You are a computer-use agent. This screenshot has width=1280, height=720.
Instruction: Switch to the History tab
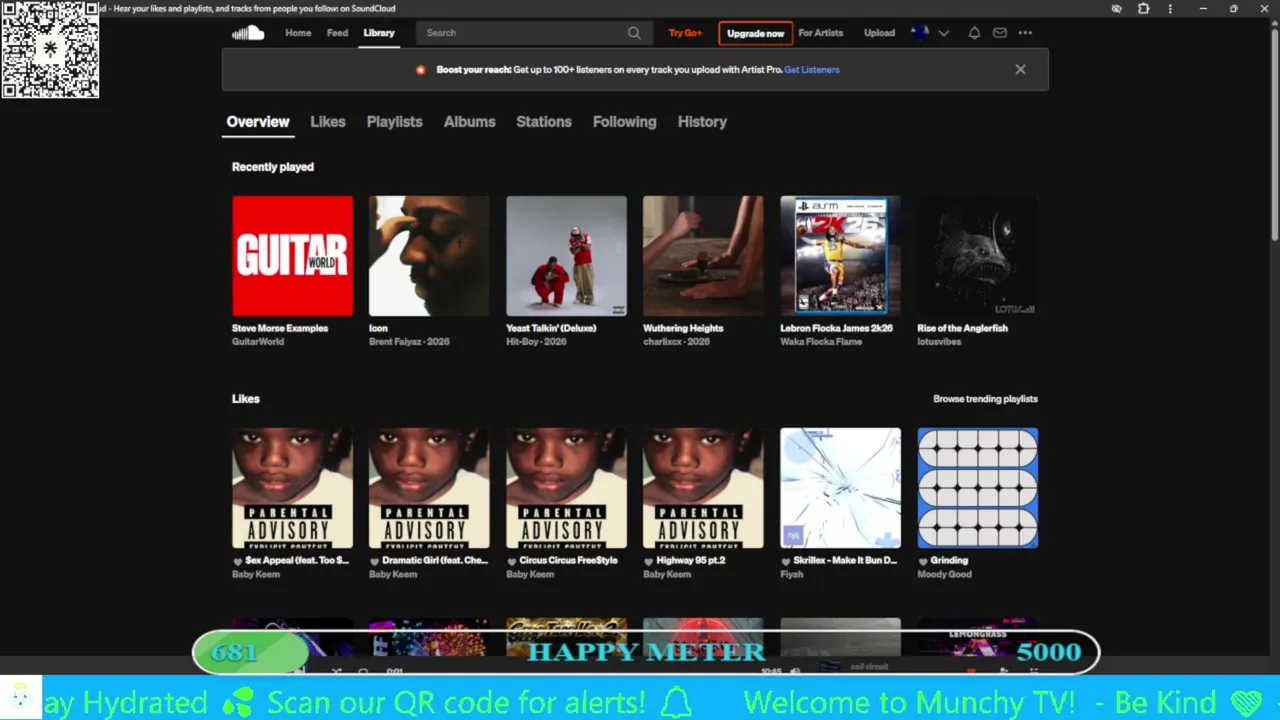[x=702, y=122]
